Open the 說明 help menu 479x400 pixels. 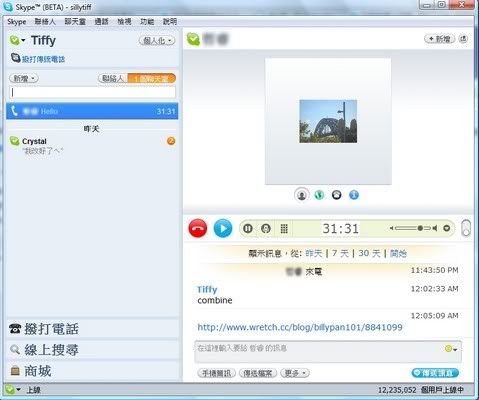[170, 22]
